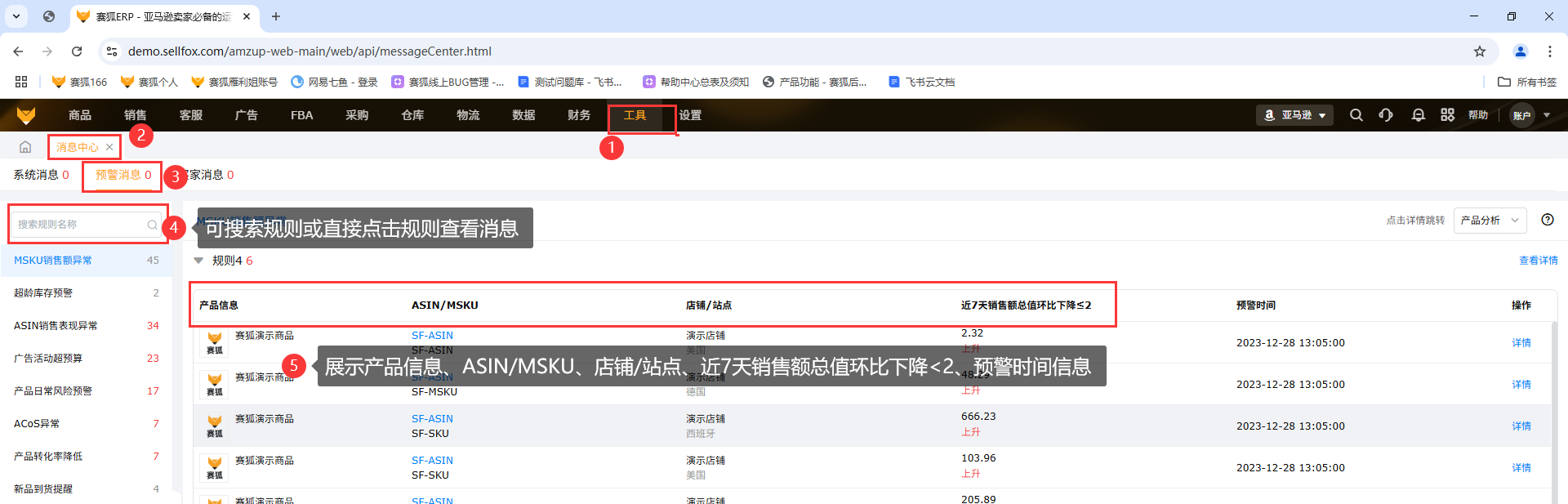Open account dropdown arrow next to avatar
The height and width of the screenshot is (504, 1568).
[x=1547, y=115]
